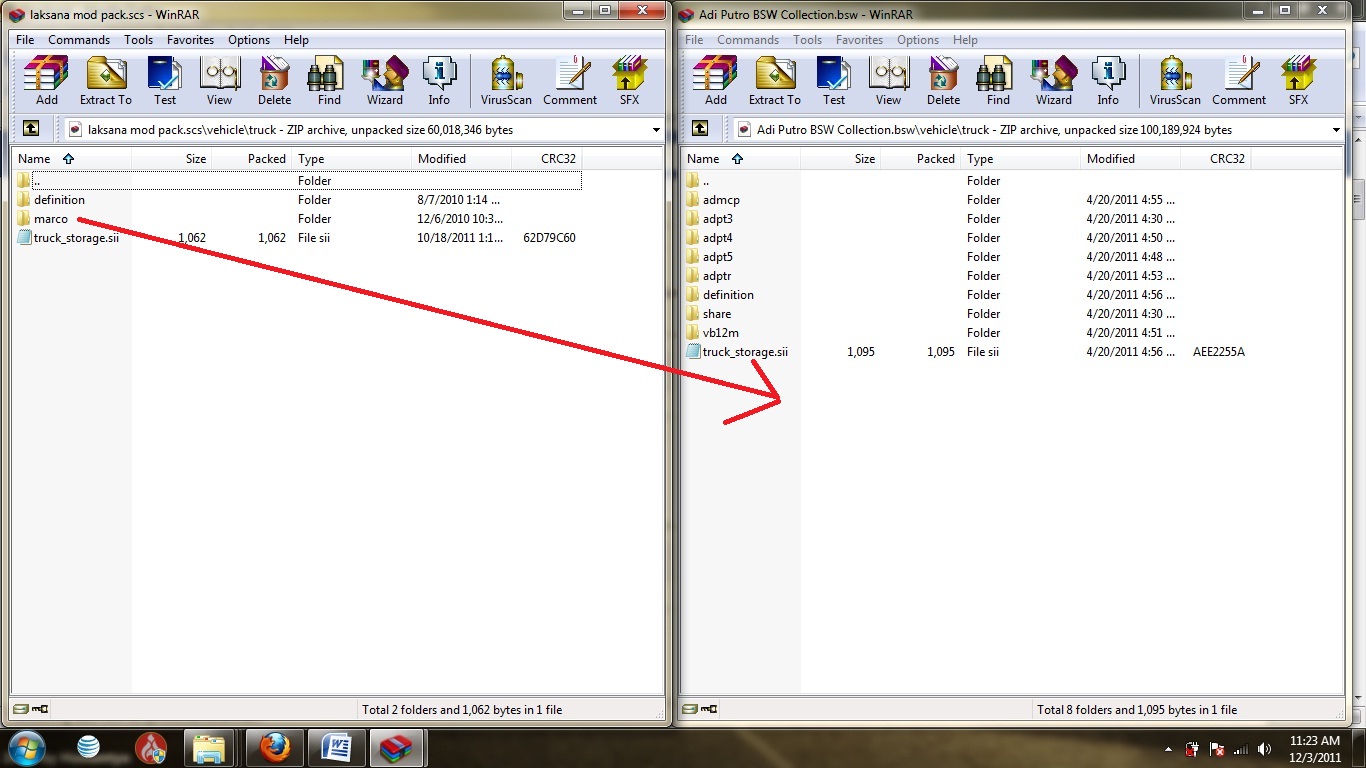The width and height of the screenshot is (1366, 768).
Task: Click Test in the Adi Putro BSW window
Action: (x=833, y=81)
